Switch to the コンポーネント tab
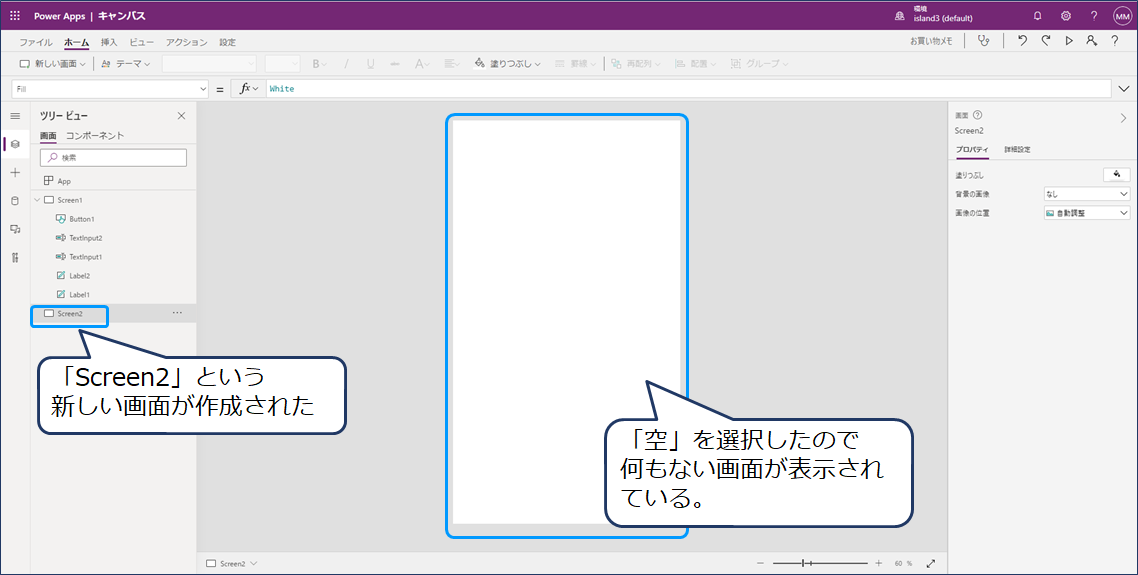Image resolution: width=1138 pixels, height=575 pixels. click(x=95, y=136)
